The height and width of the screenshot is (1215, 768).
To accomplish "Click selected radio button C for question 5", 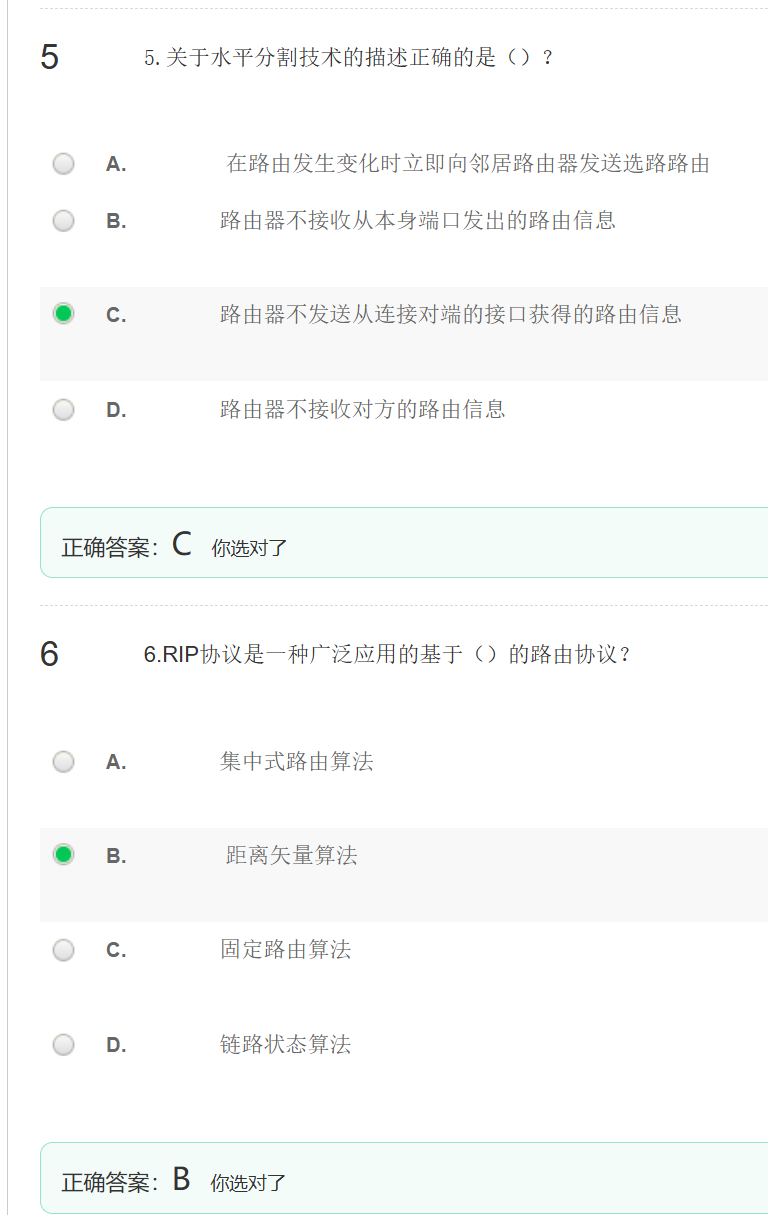I will [63, 314].
